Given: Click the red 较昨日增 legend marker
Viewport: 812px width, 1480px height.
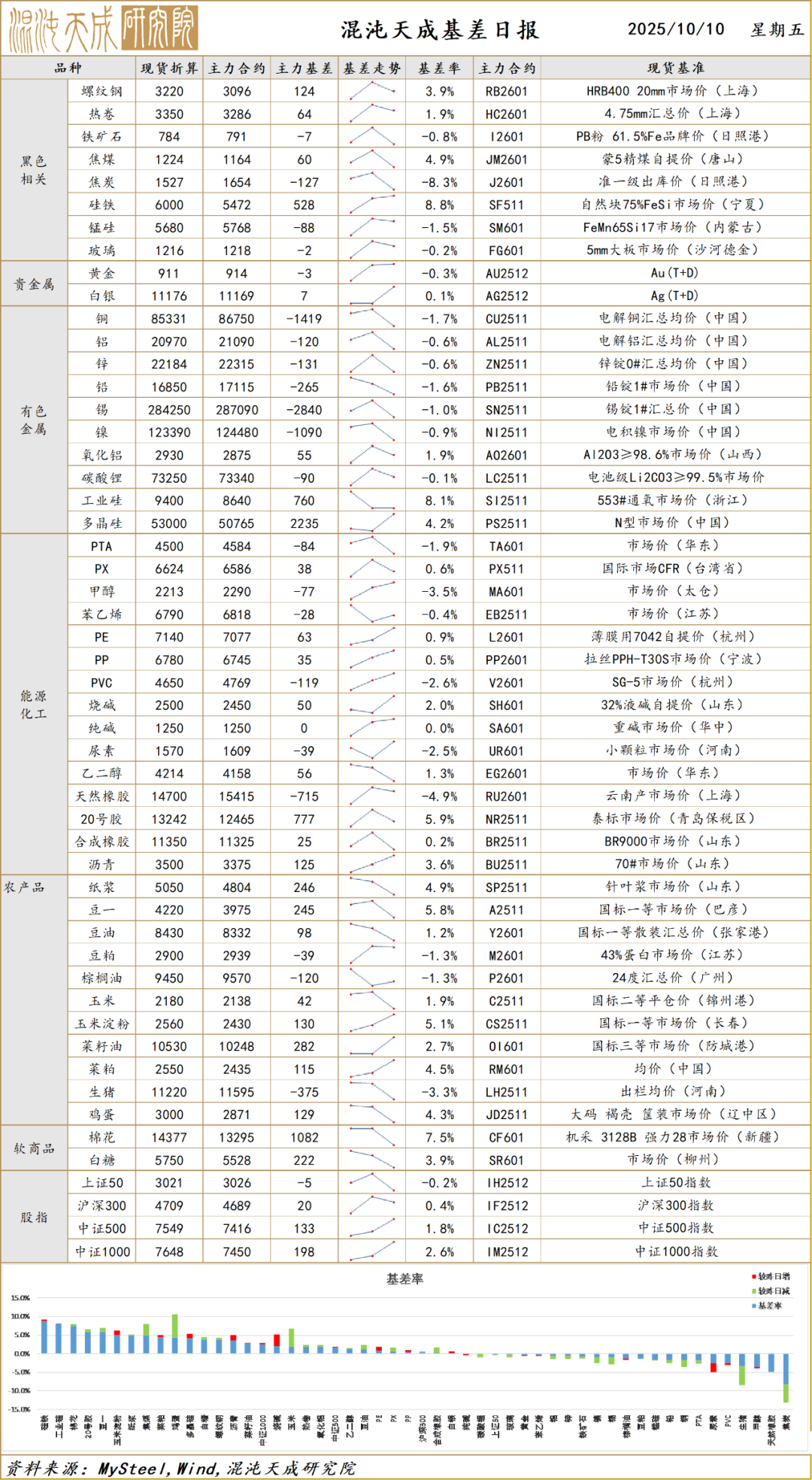Looking at the screenshot, I should (753, 1277).
